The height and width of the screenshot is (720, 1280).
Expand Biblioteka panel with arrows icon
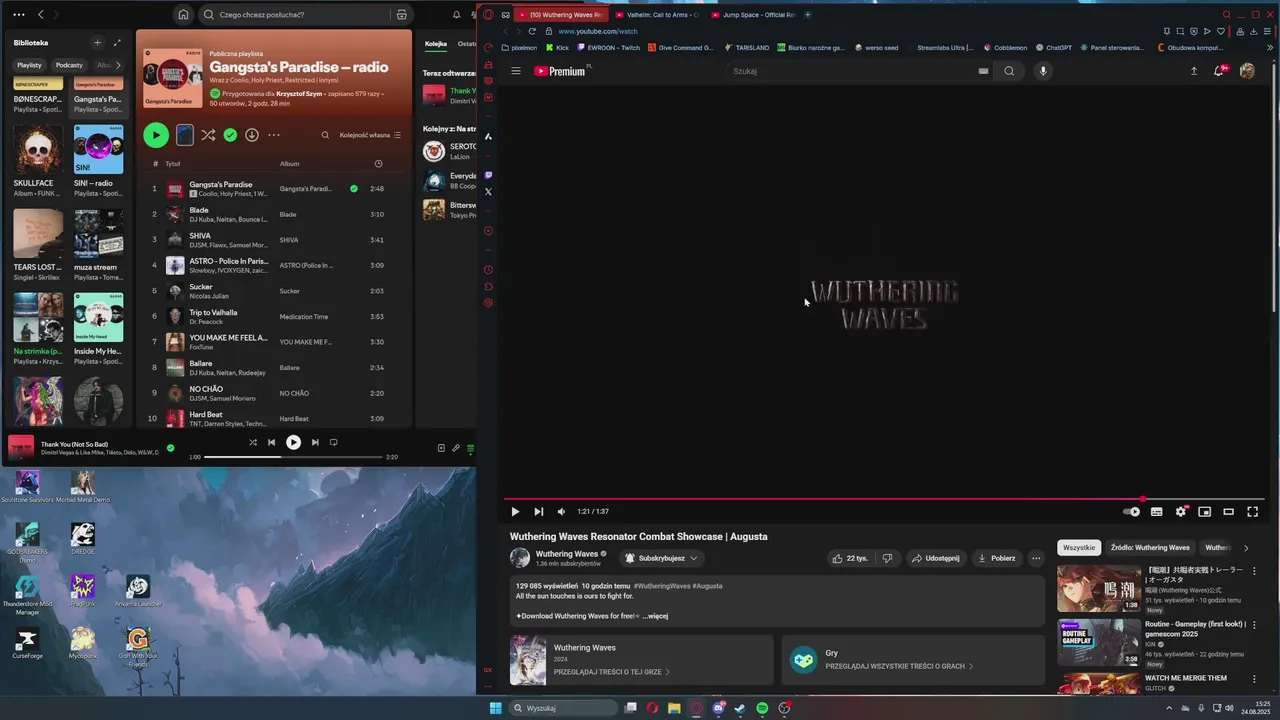(117, 43)
